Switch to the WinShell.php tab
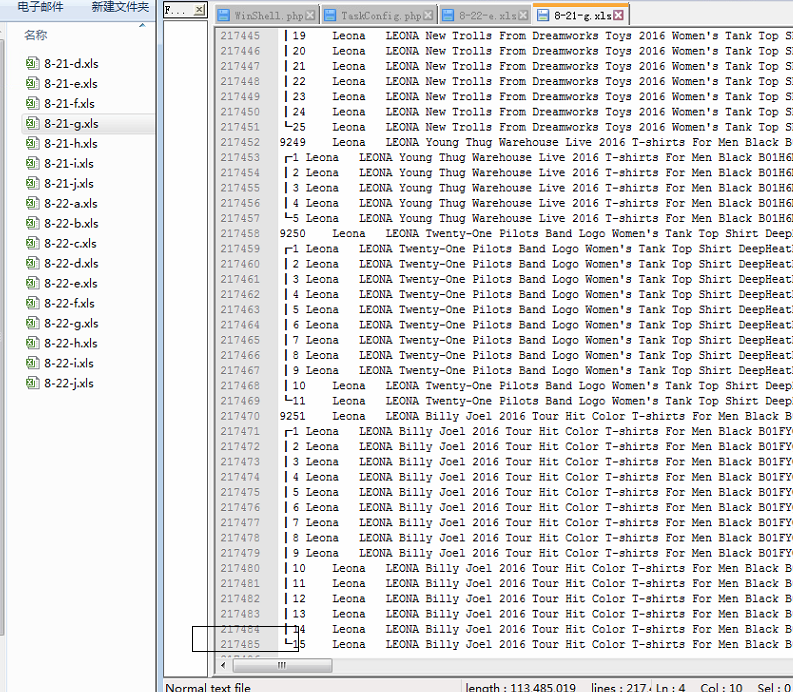This screenshot has height=692, width=793. [269, 16]
